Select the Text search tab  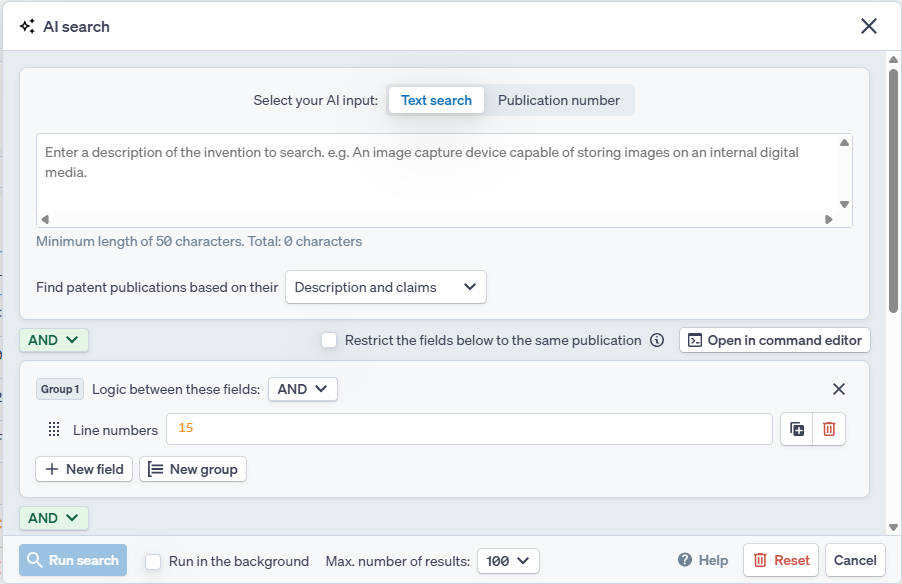(x=436, y=100)
